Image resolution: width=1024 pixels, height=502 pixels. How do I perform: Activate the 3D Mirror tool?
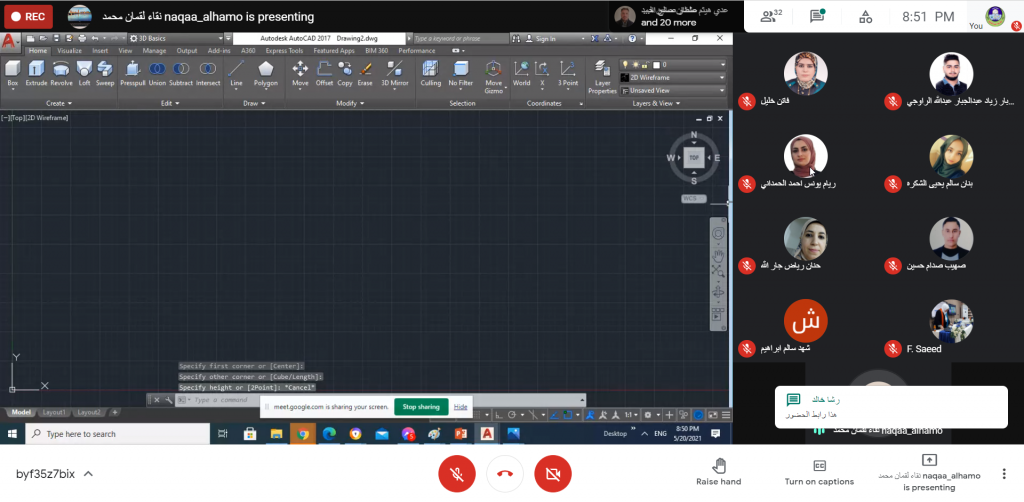coord(395,72)
